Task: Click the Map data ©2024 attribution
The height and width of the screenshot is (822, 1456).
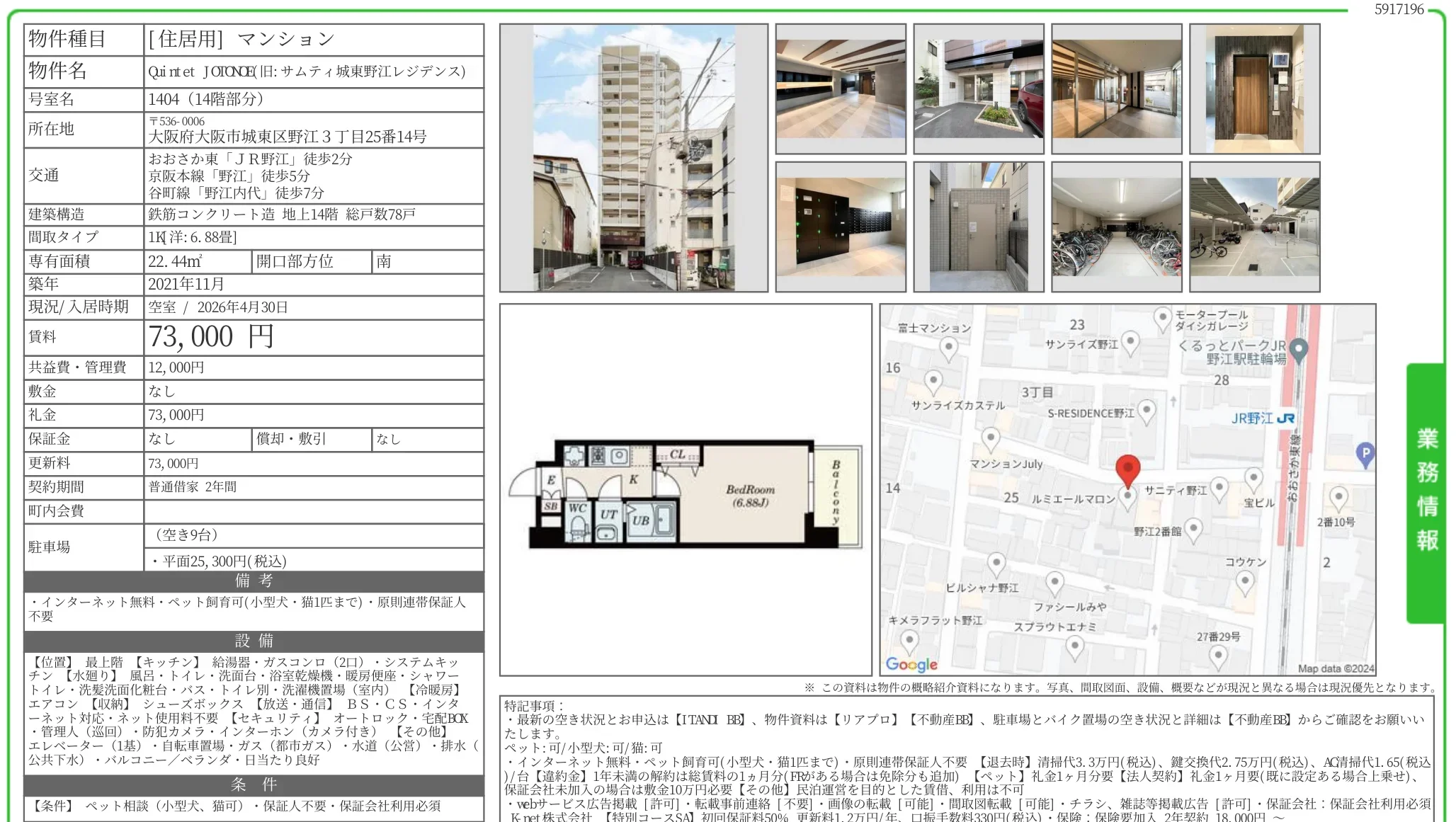Action: [x=1335, y=668]
